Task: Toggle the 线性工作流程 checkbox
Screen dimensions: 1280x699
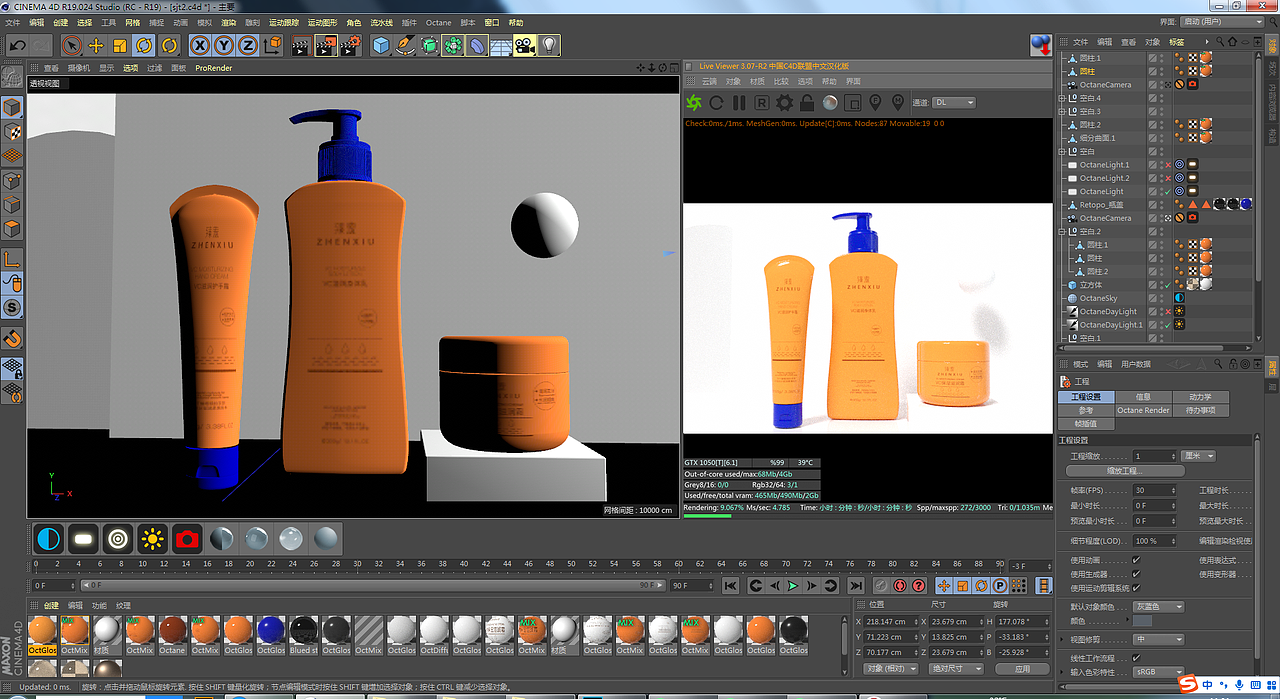Action: (1136, 657)
